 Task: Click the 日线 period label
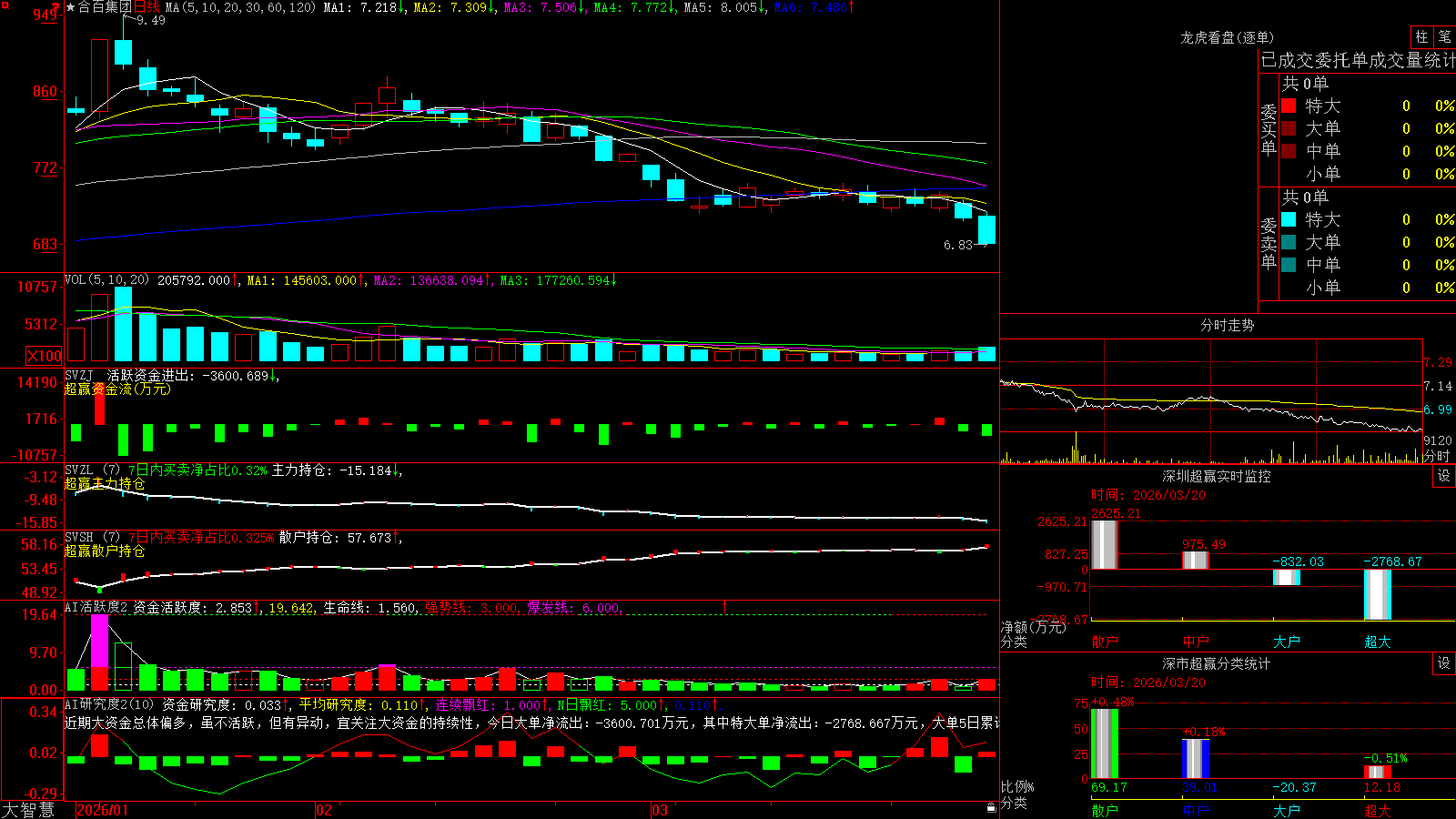point(147,7)
